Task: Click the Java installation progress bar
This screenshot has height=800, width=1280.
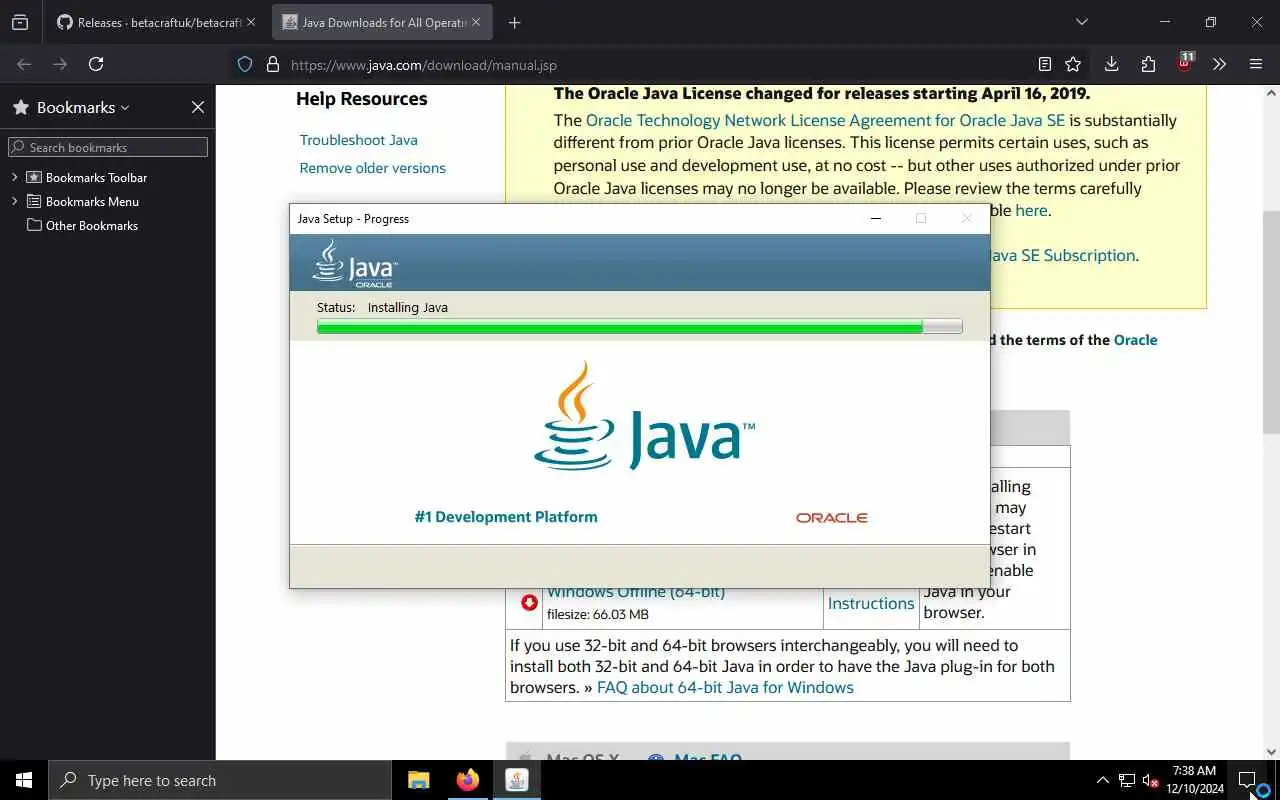Action: [x=640, y=326]
